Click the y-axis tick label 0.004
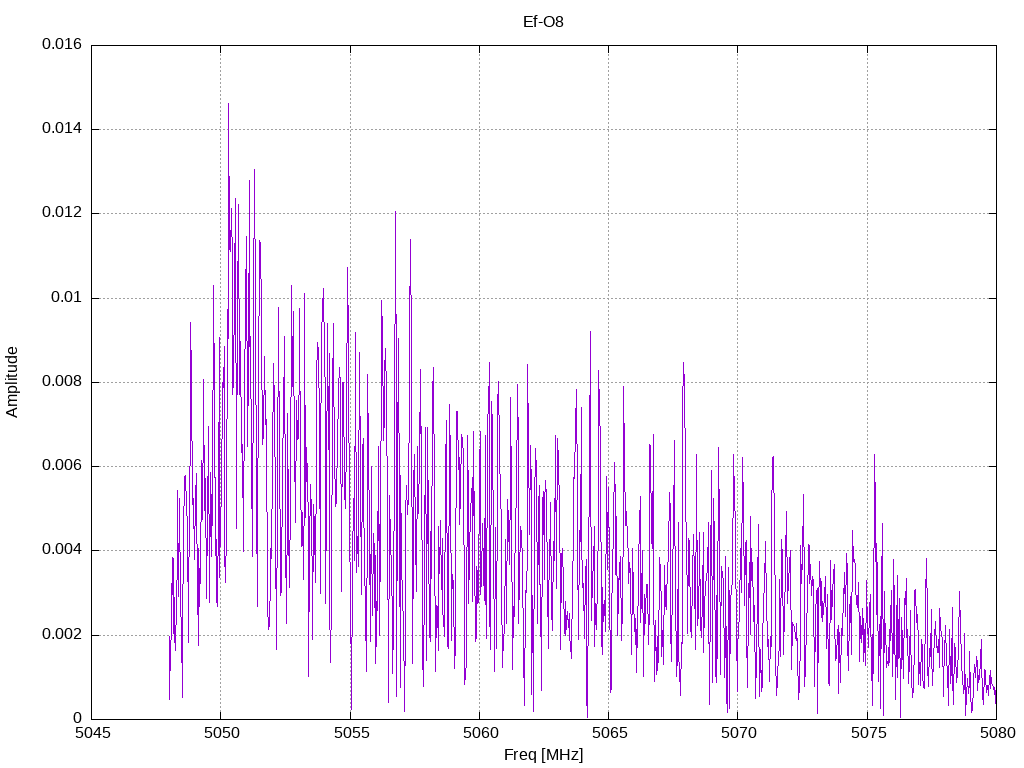Image resolution: width=1024 pixels, height=768 pixels. coord(62,550)
